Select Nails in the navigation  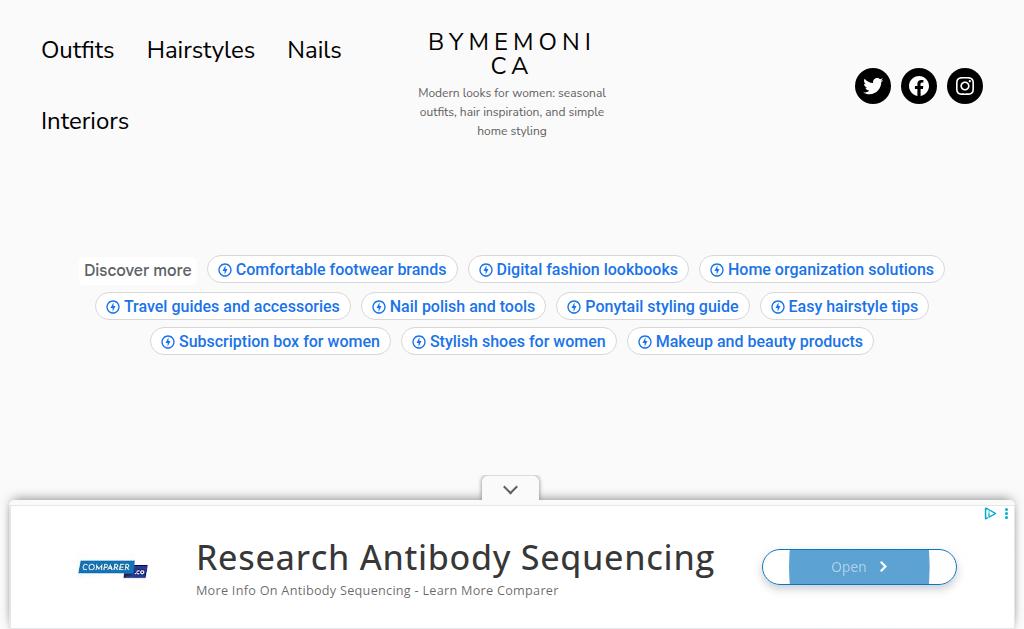click(x=314, y=50)
